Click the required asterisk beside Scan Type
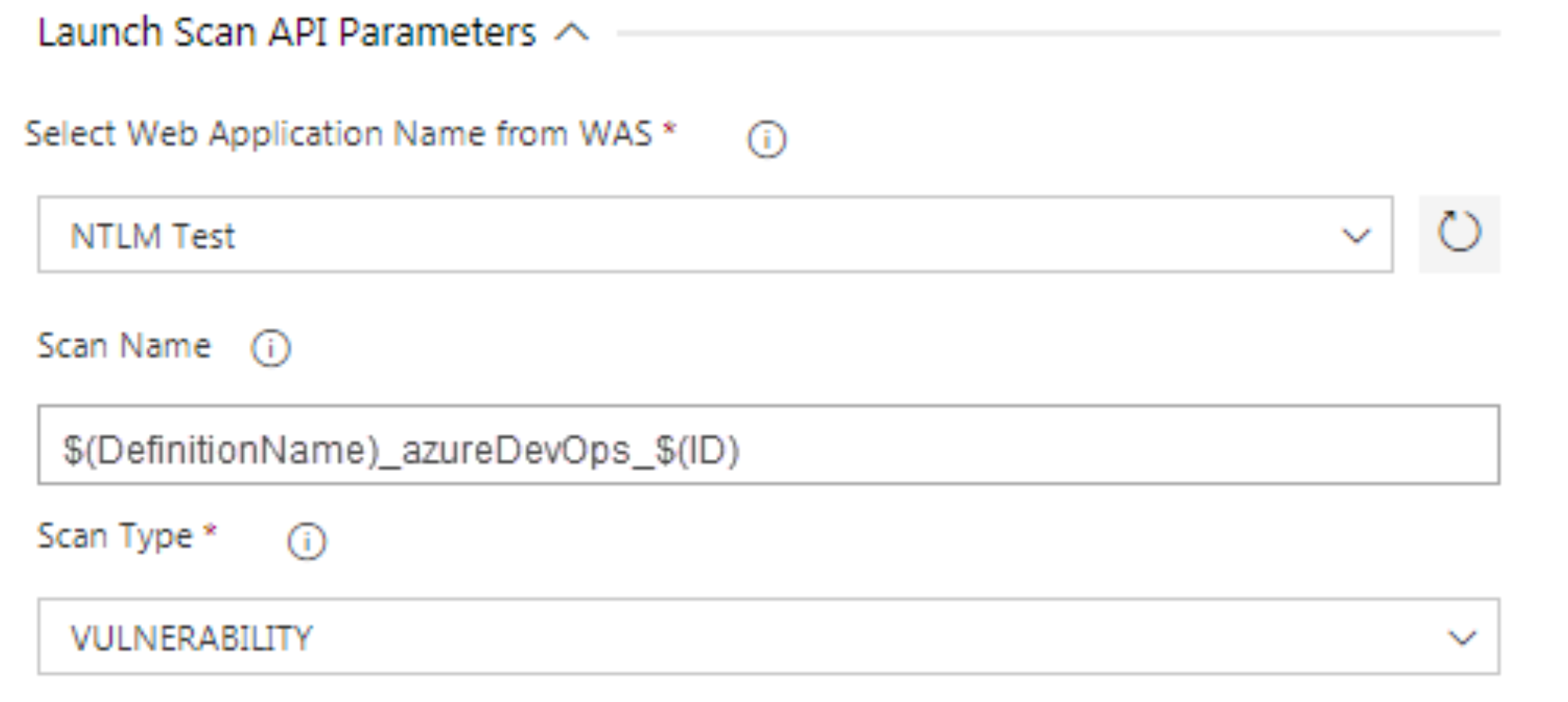 (211, 532)
